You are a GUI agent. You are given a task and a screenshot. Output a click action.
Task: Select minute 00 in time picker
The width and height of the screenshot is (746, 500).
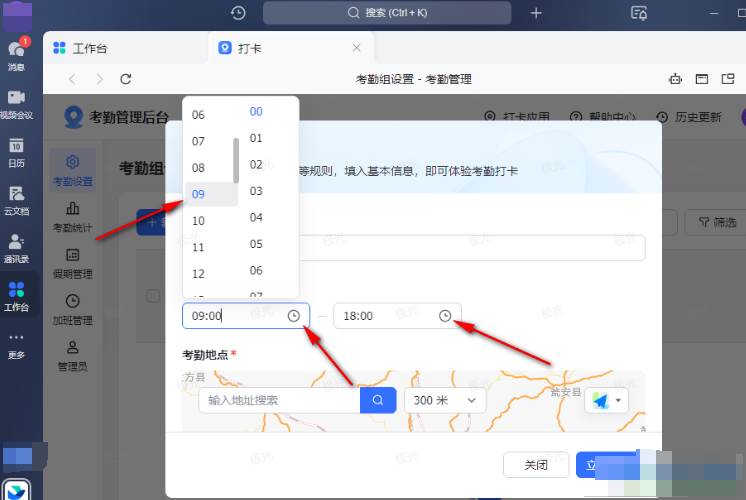(x=256, y=111)
